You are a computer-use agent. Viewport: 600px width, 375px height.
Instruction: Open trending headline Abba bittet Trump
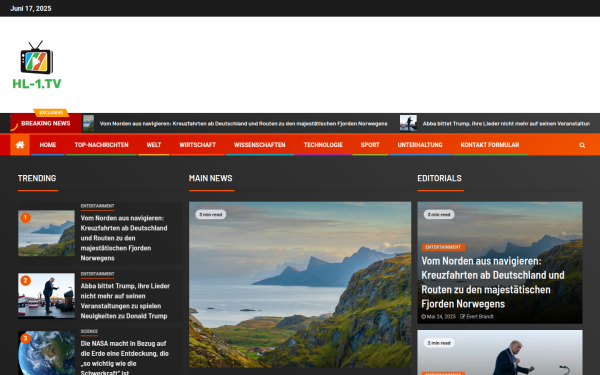[125, 301]
